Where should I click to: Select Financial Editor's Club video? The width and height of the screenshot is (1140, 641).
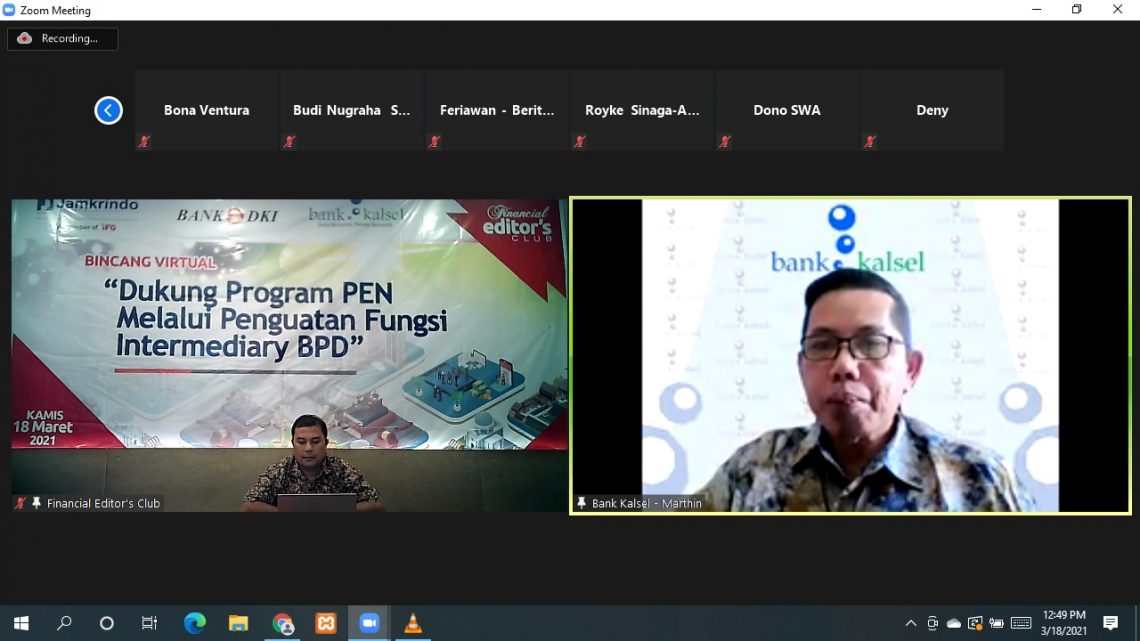click(x=289, y=355)
